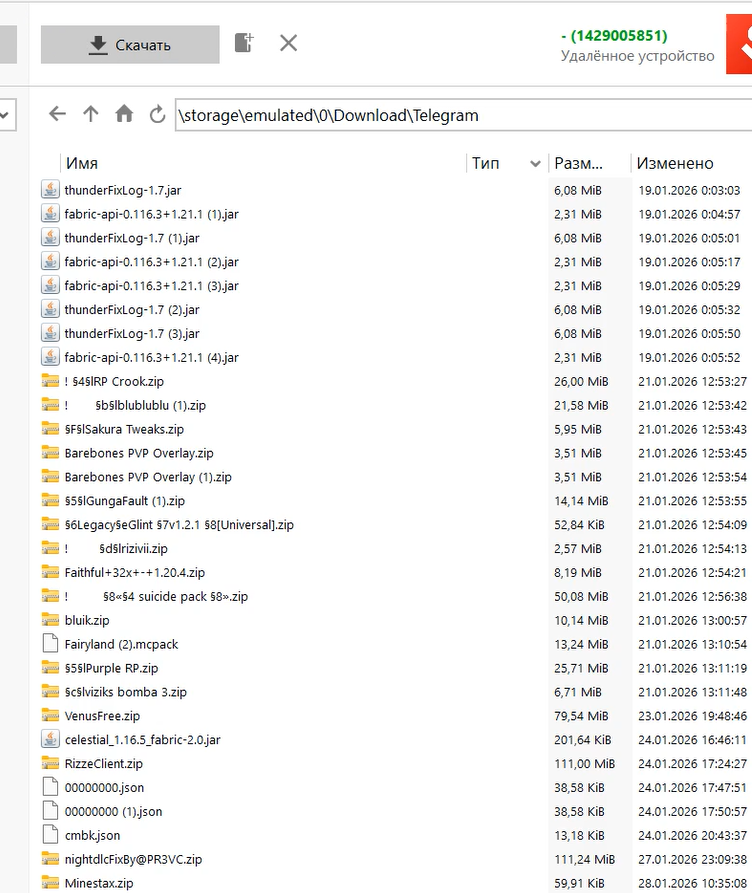Select the file 00000000.json

pos(104,788)
